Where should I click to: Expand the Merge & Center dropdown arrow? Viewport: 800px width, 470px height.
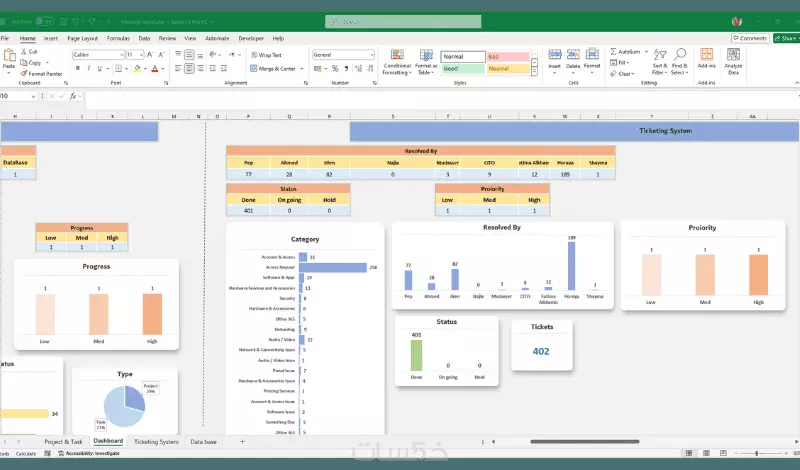pos(302,69)
